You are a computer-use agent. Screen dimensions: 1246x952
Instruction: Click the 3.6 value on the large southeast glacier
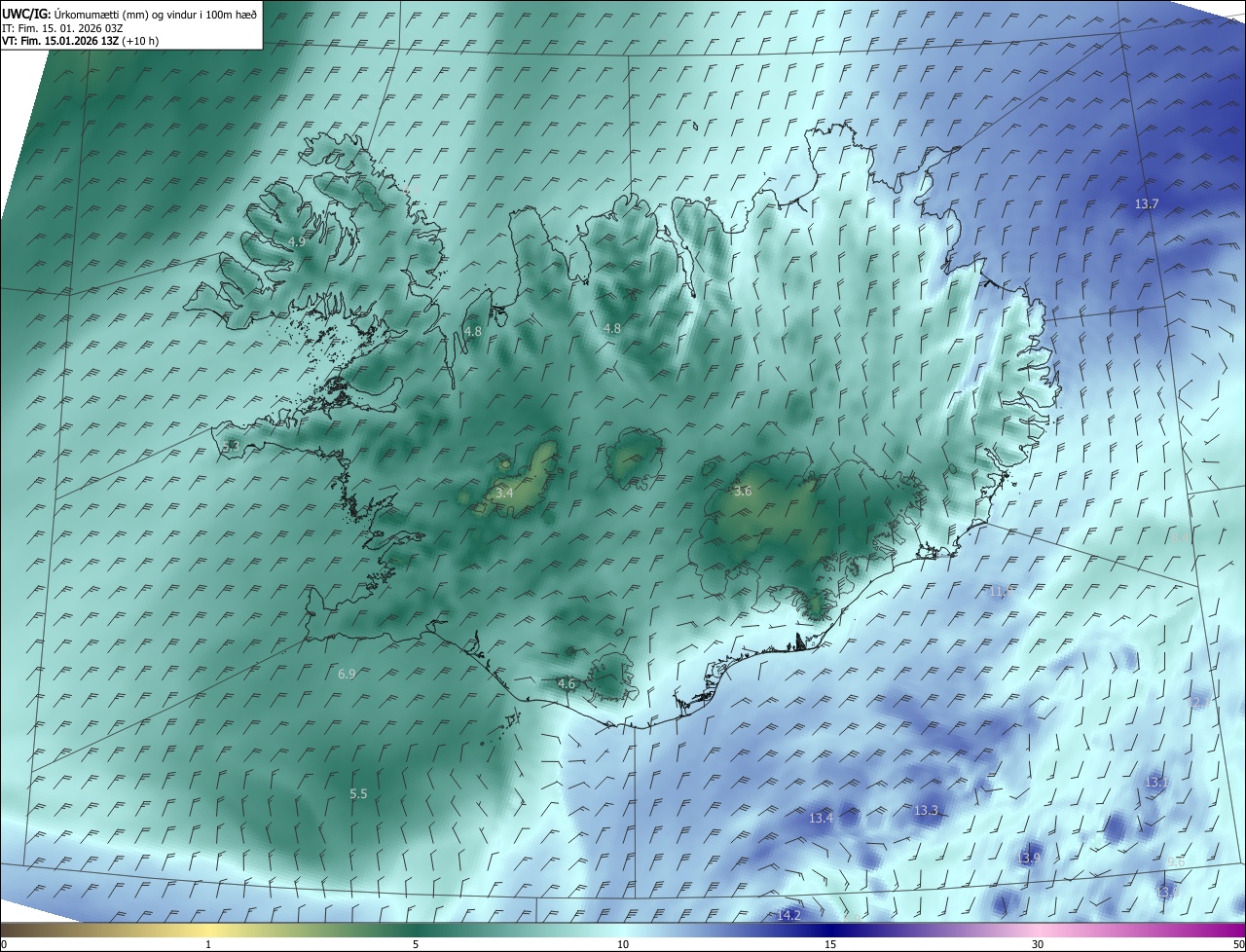coord(743,492)
